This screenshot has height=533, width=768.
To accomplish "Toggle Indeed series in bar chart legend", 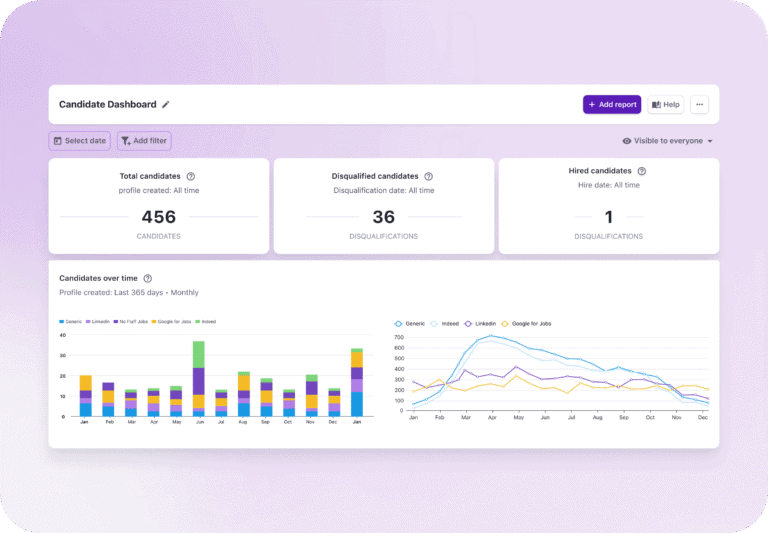I will [206, 322].
